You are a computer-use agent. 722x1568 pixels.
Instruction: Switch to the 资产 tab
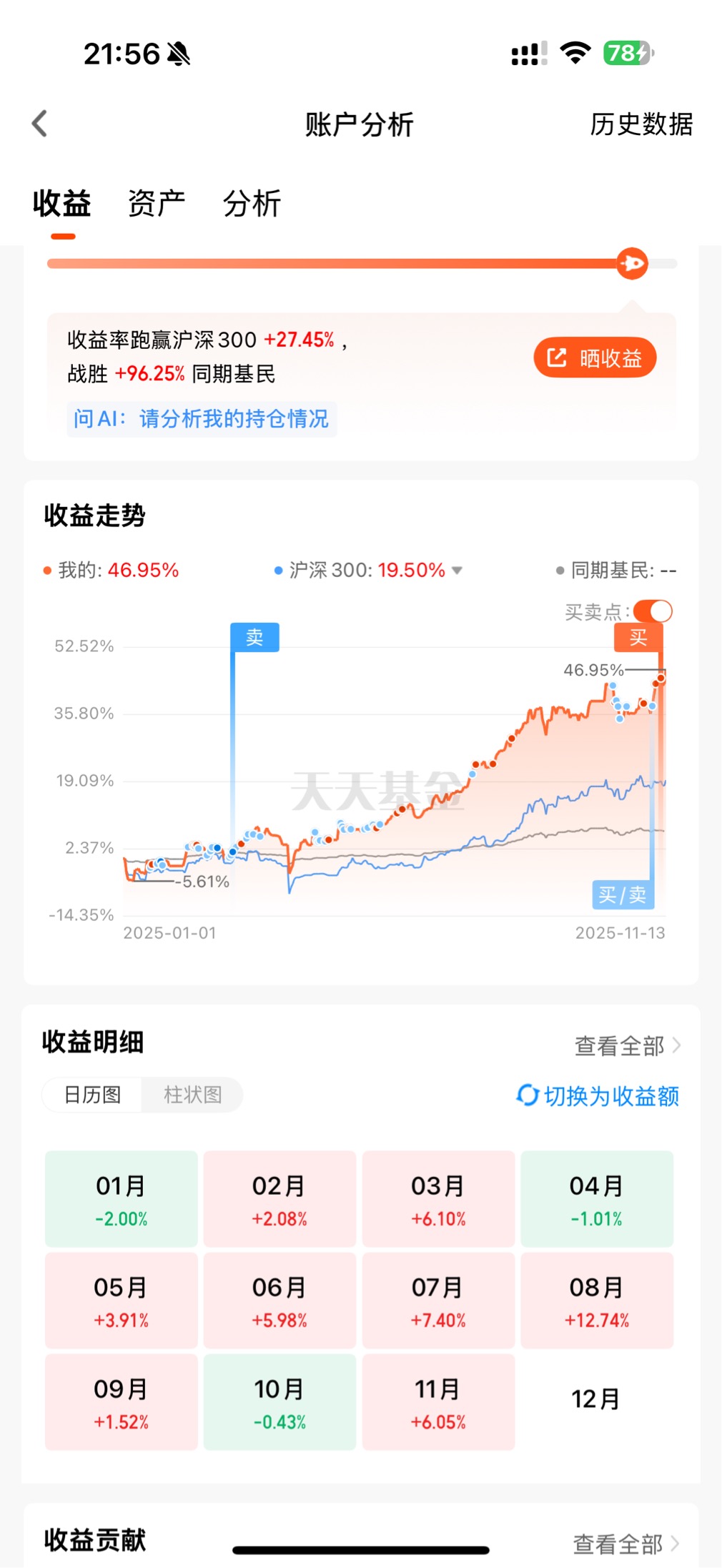pyautogui.click(x=157, y=203)
